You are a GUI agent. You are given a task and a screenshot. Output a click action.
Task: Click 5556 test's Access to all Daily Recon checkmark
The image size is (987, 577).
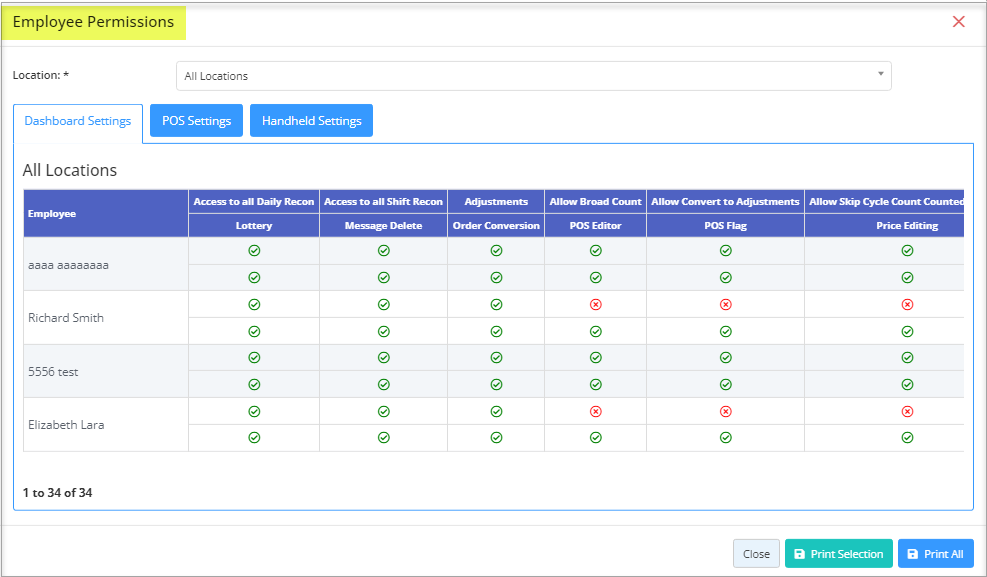(254, 357)
